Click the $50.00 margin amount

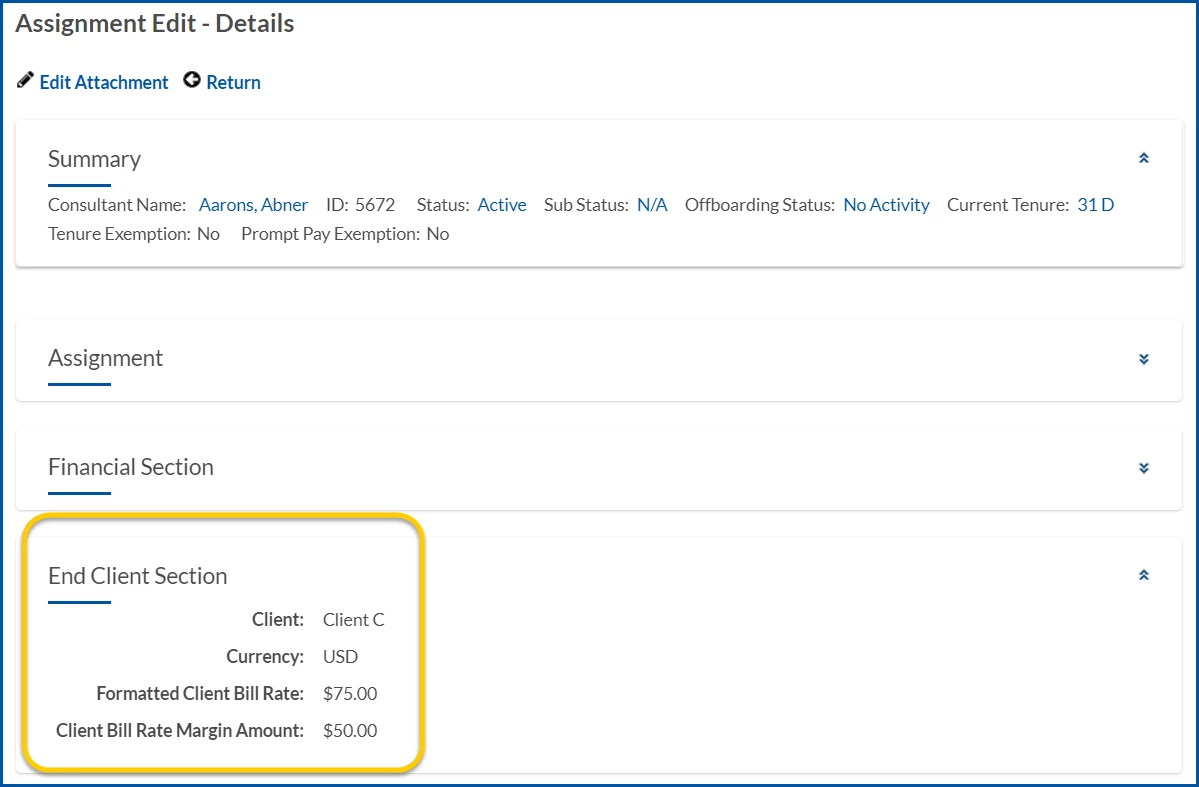[349, 730]
